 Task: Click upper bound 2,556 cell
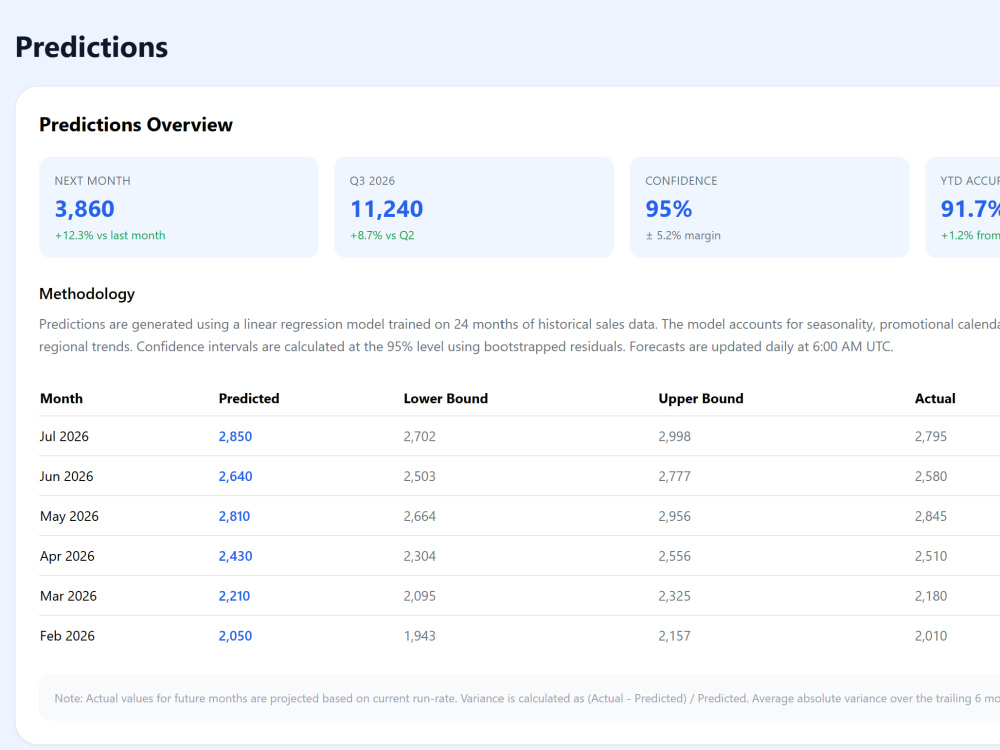[675, 556]
